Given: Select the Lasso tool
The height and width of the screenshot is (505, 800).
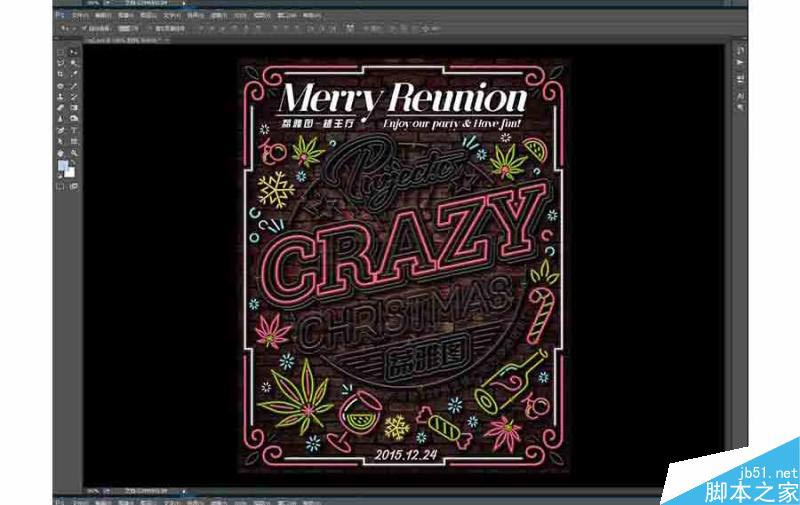Looking at the screenshot, I should point(61,63).
